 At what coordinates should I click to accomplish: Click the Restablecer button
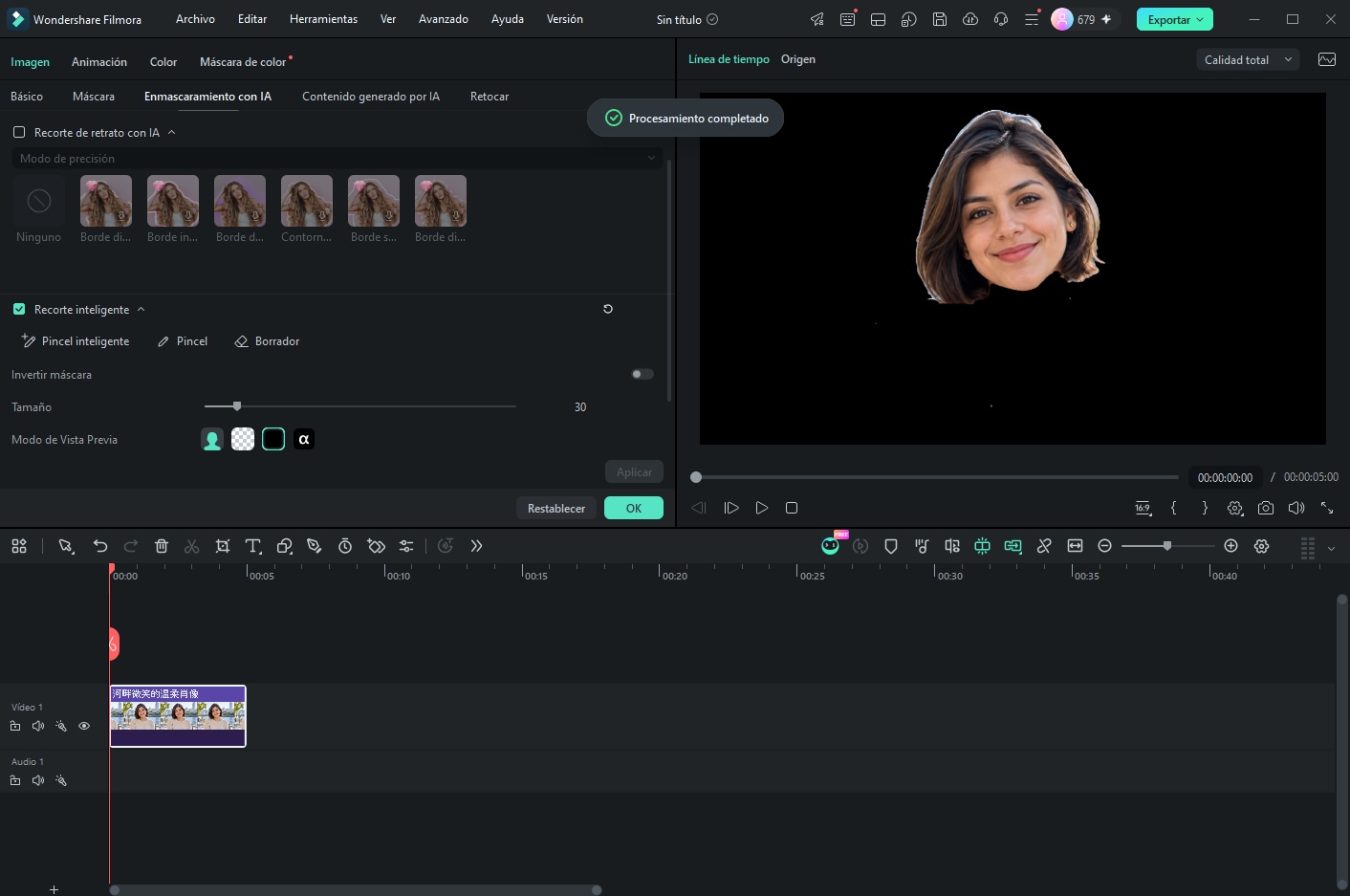[556, 508]
